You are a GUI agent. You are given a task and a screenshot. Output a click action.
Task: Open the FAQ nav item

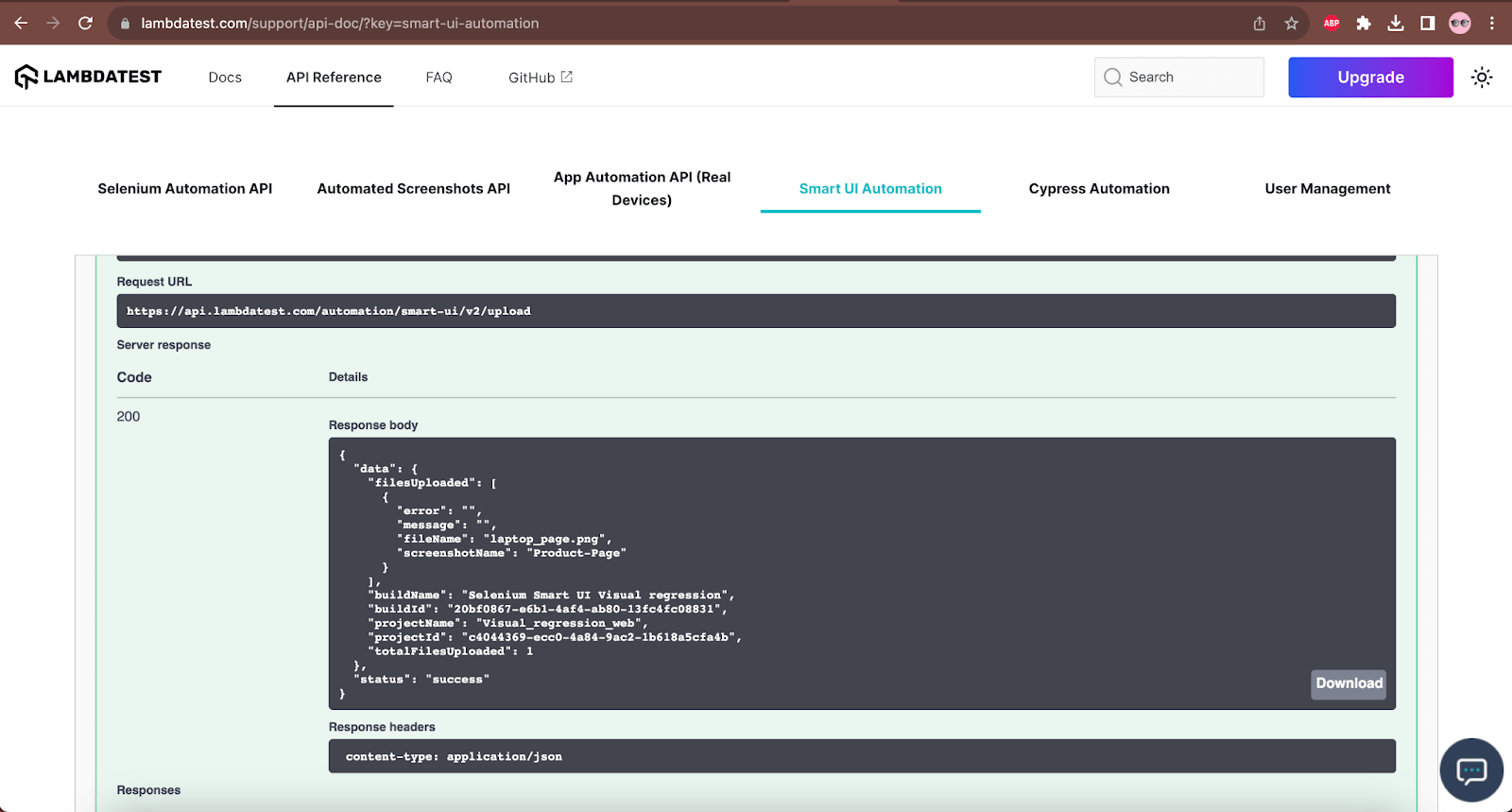click(438, 78)
